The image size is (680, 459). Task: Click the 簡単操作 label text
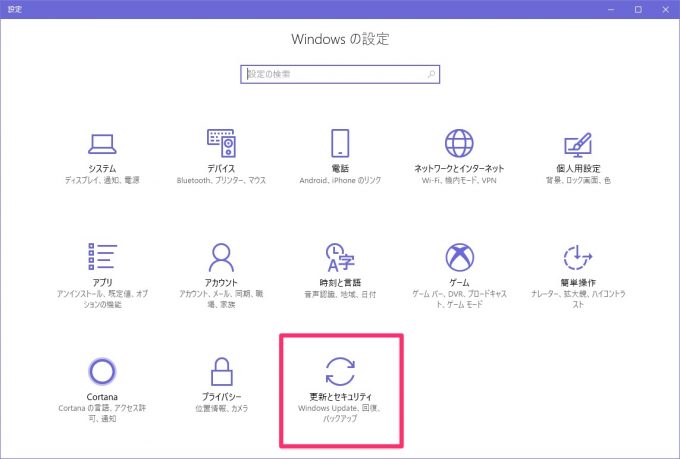(578, 282)
